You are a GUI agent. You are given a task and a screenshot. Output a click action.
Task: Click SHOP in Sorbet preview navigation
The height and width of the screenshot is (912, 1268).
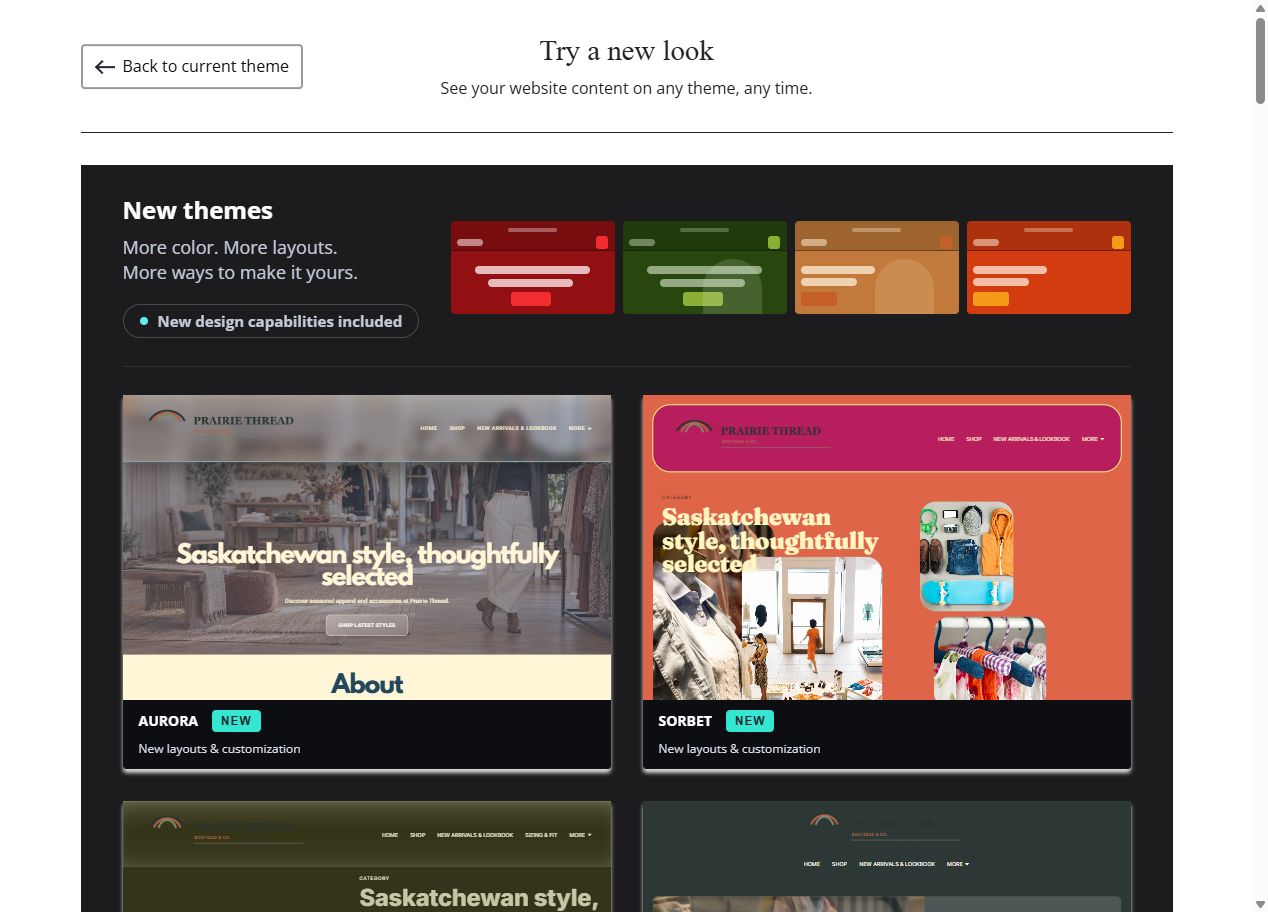tap(974, 439)
